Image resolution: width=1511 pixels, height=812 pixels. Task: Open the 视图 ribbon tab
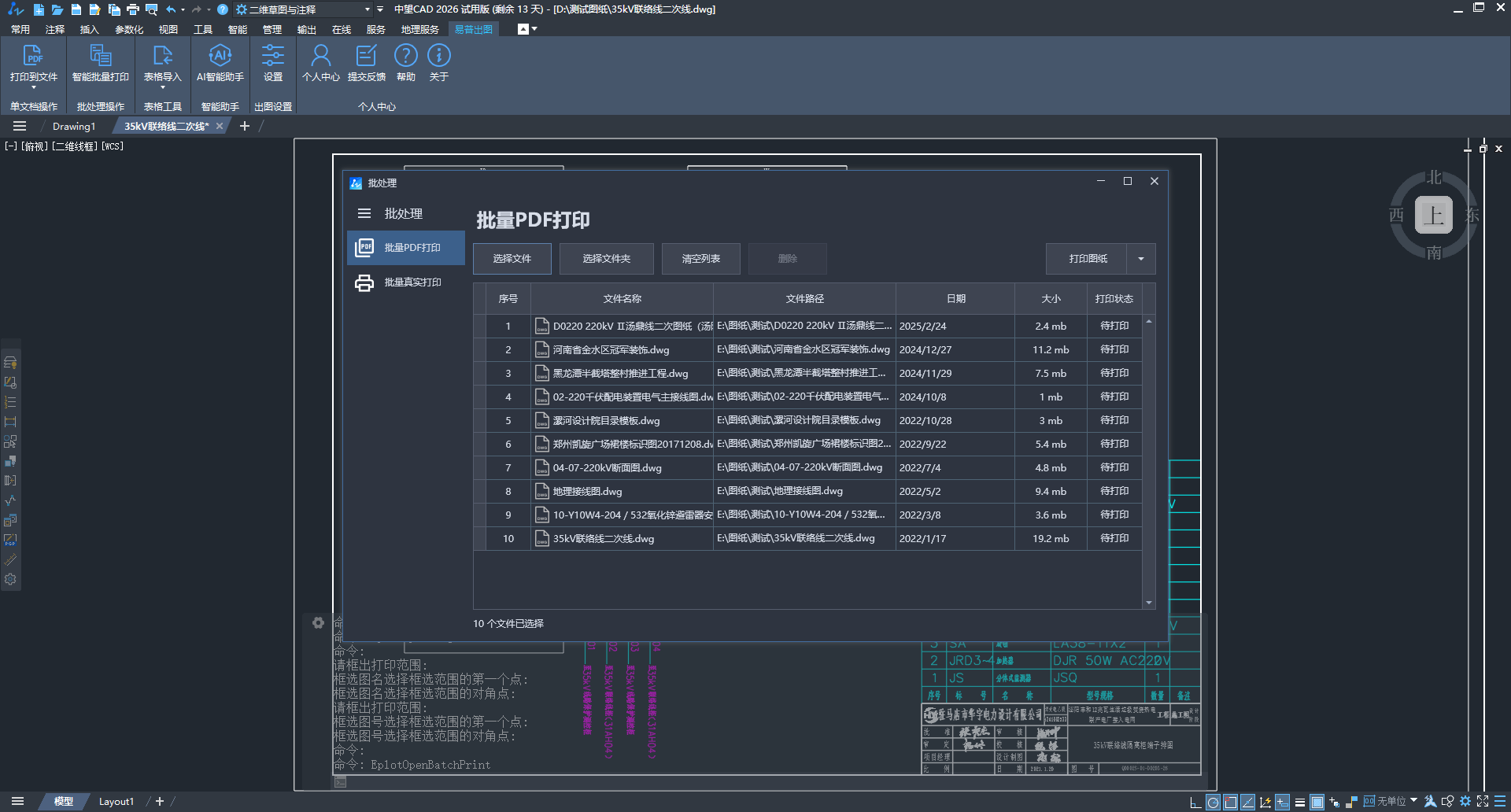tap(168, 29)
